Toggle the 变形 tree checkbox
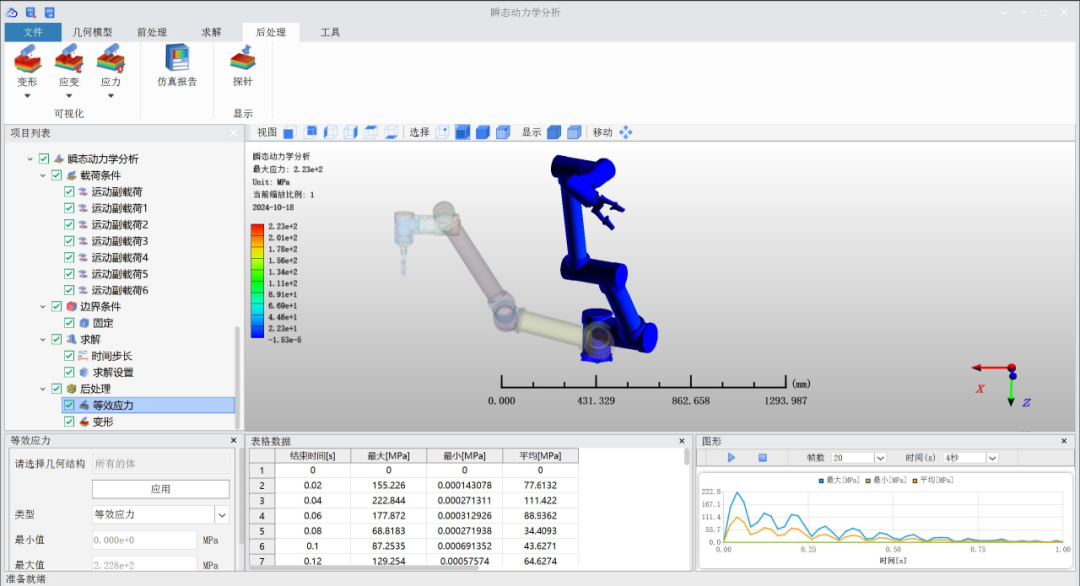This screenshot has width=1080, height=586. (69, 422)
